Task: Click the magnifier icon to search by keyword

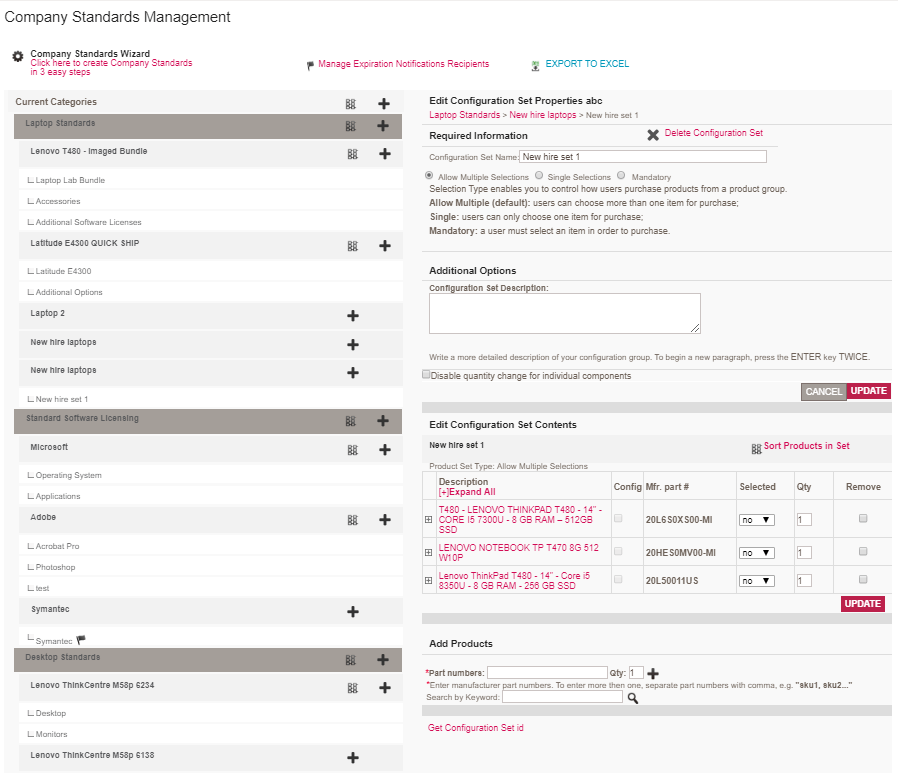Action: click(632, 698)
